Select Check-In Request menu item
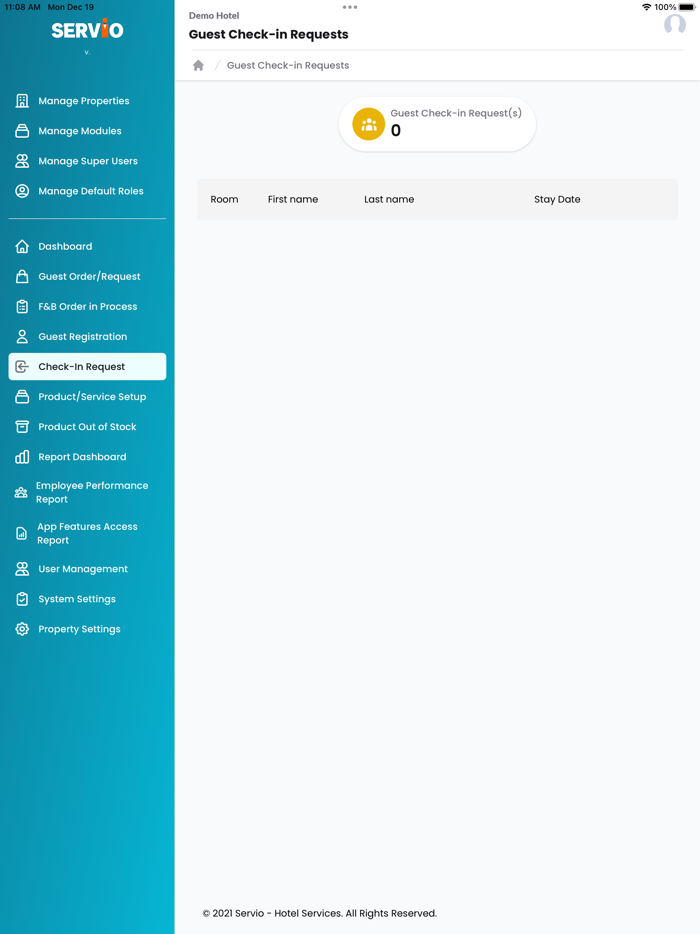 point(87,366)
